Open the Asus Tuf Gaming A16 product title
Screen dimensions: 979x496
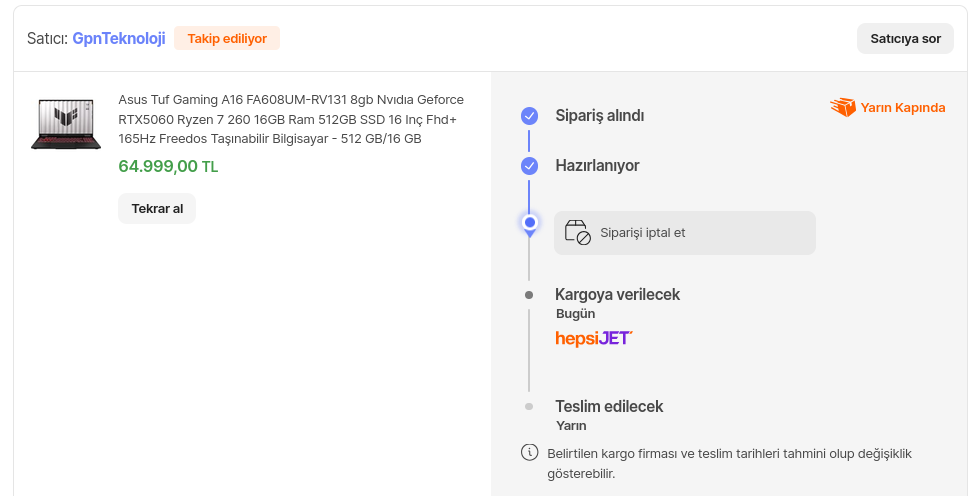pos(291,119)
